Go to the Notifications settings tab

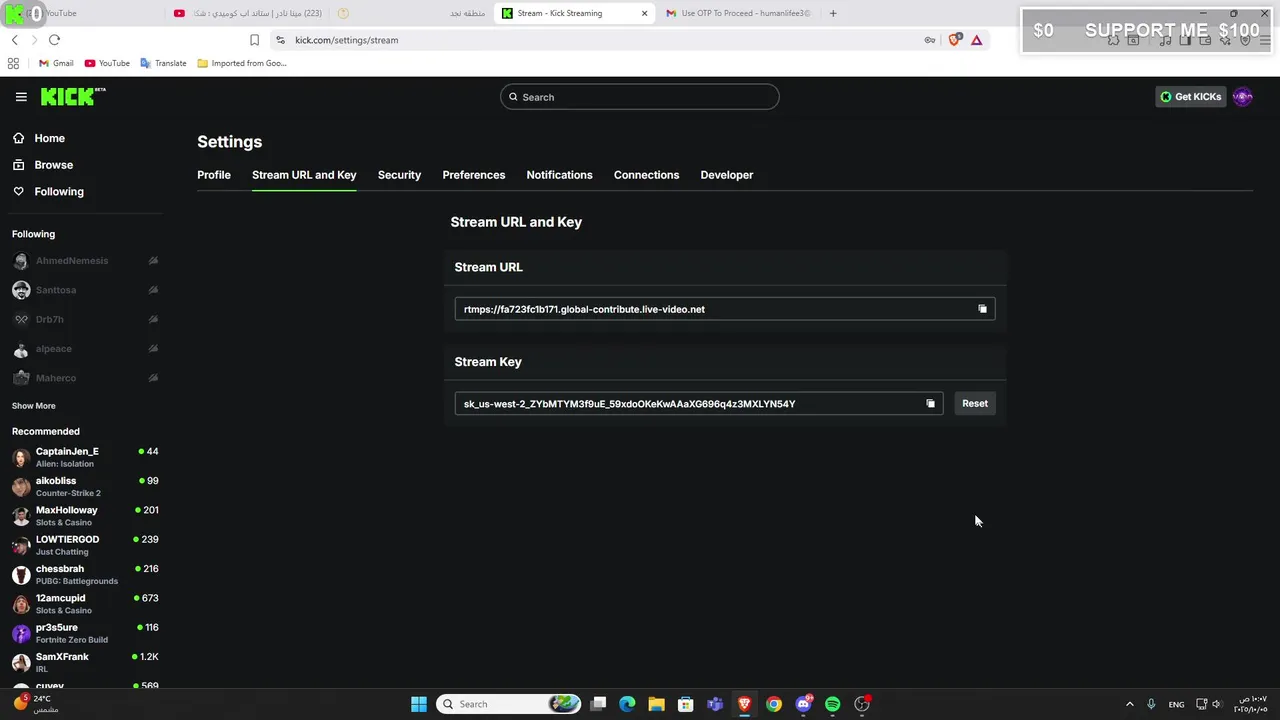pyautogui.click(x=559, y=175)
